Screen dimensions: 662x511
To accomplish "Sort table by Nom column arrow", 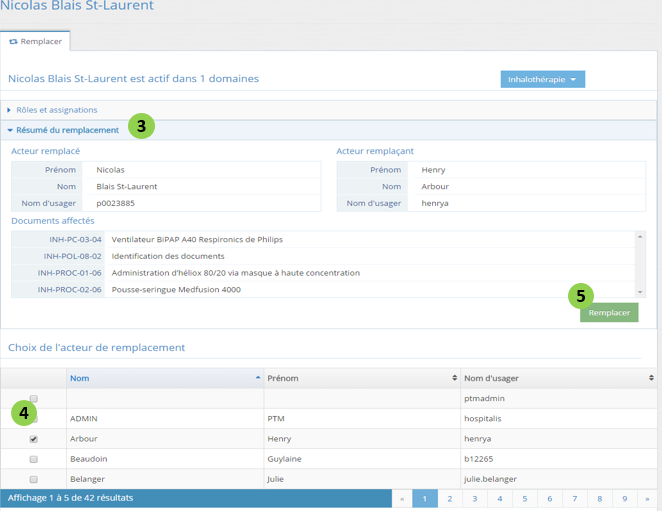I will (x=258, y=378).
